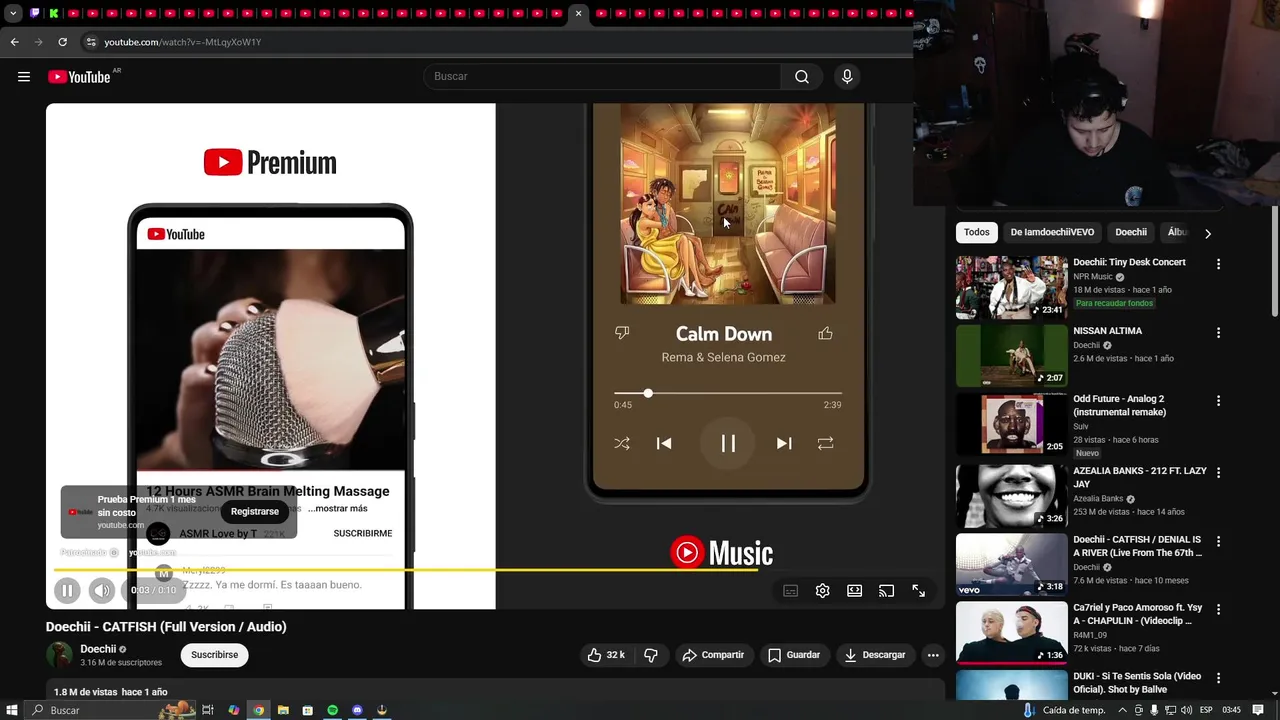Show more filter chips with right chevron
The image size is (1280, 720).
point(1207,233)
